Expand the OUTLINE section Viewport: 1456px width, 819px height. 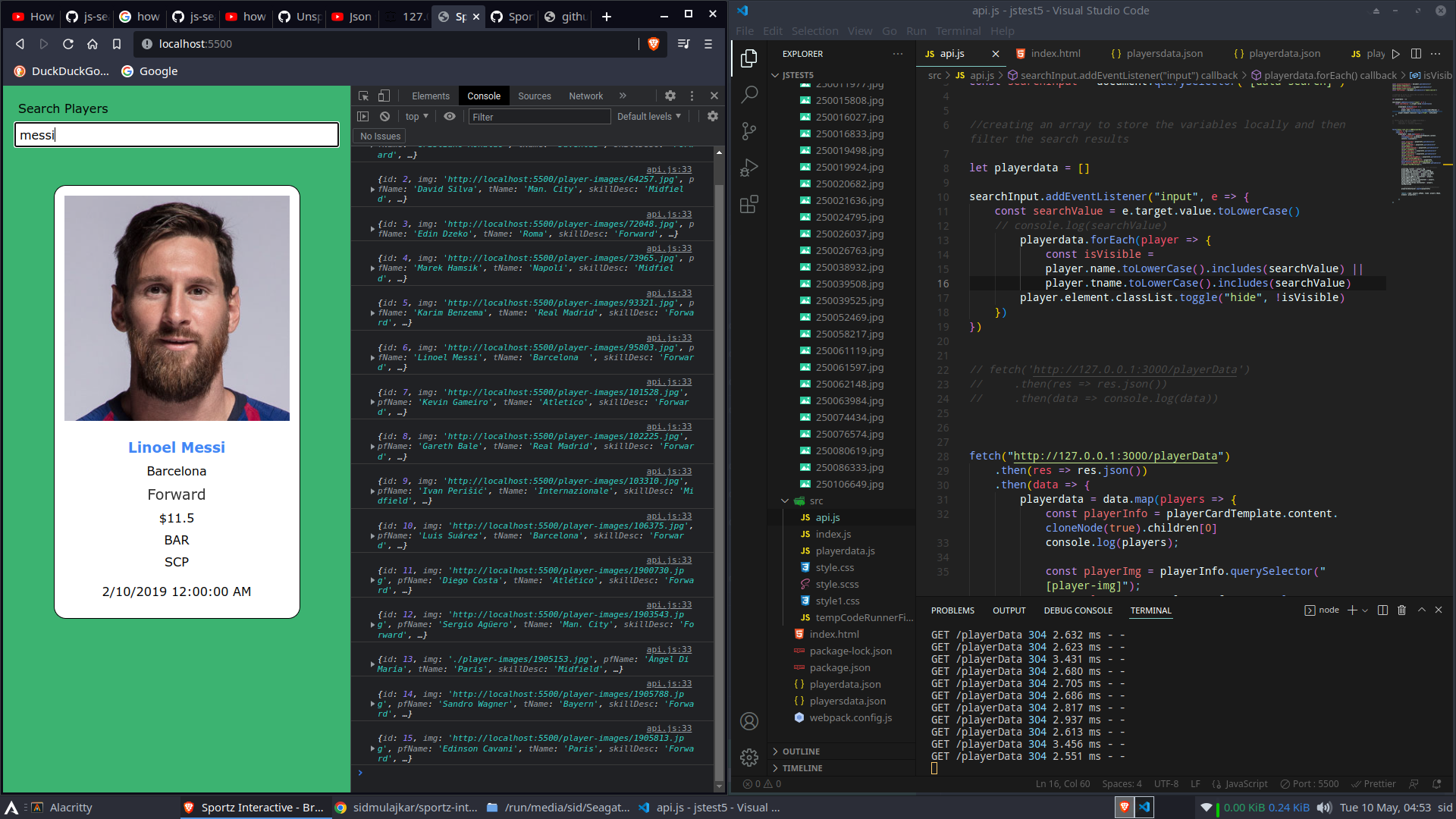pyautogui.click(x=801, y=751)
